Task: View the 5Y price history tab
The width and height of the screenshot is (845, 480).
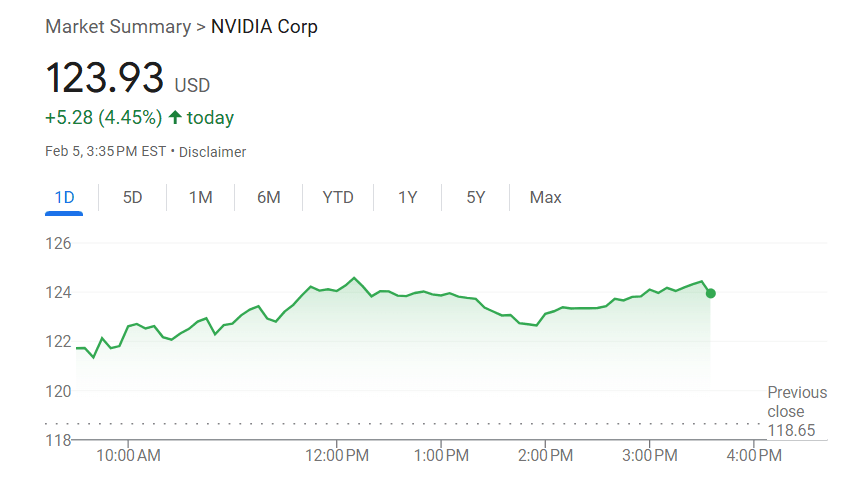Action: (x=475, y=197)
